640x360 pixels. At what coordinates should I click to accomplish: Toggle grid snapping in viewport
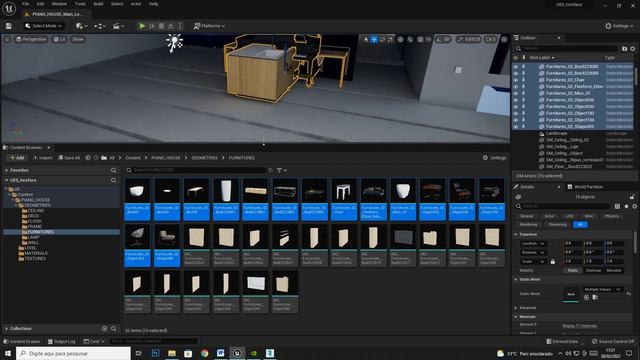tap(420, 39)
